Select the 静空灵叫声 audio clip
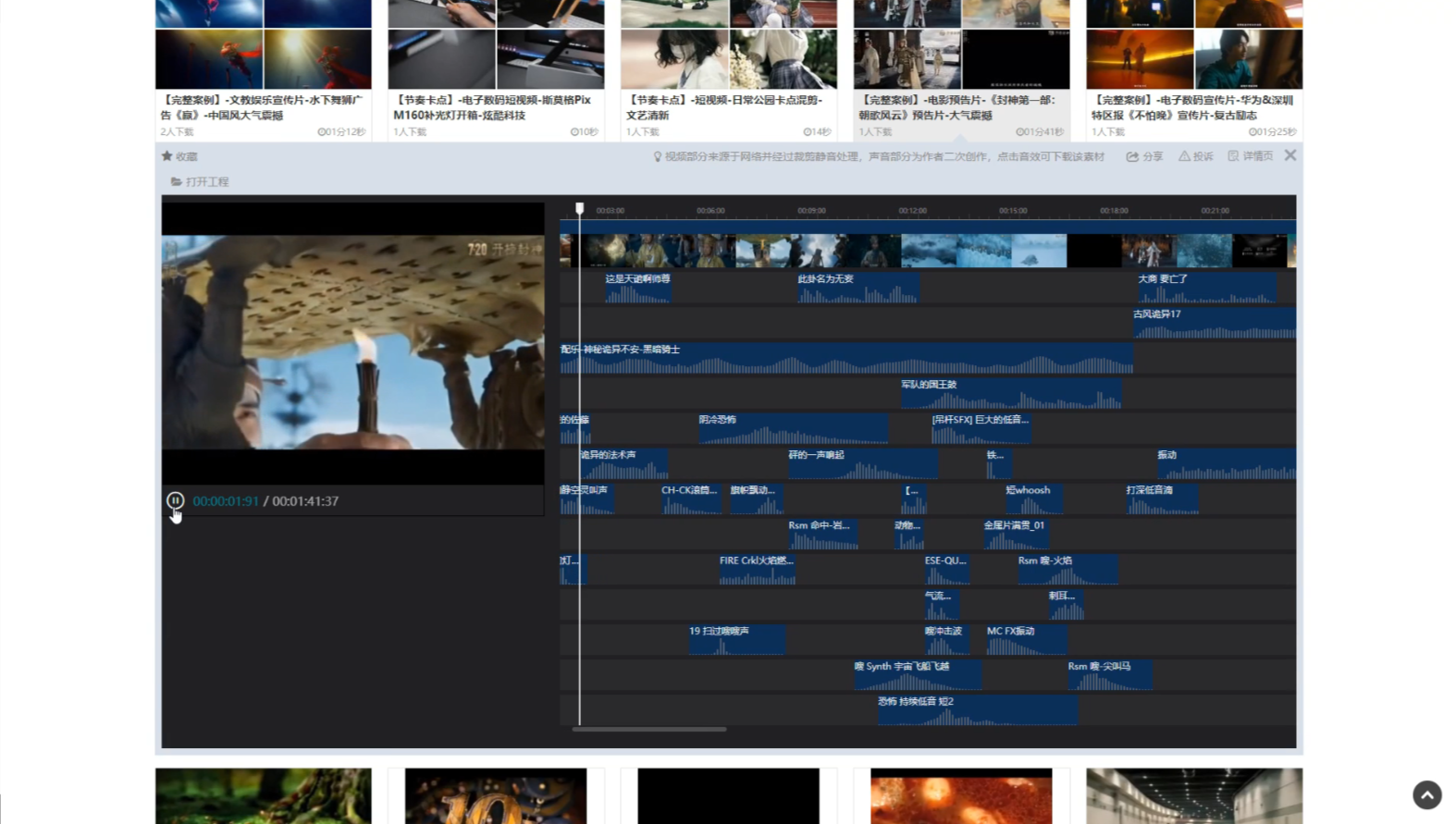The height and width of the screenshot is (824, 1456). tap(586, 498)
